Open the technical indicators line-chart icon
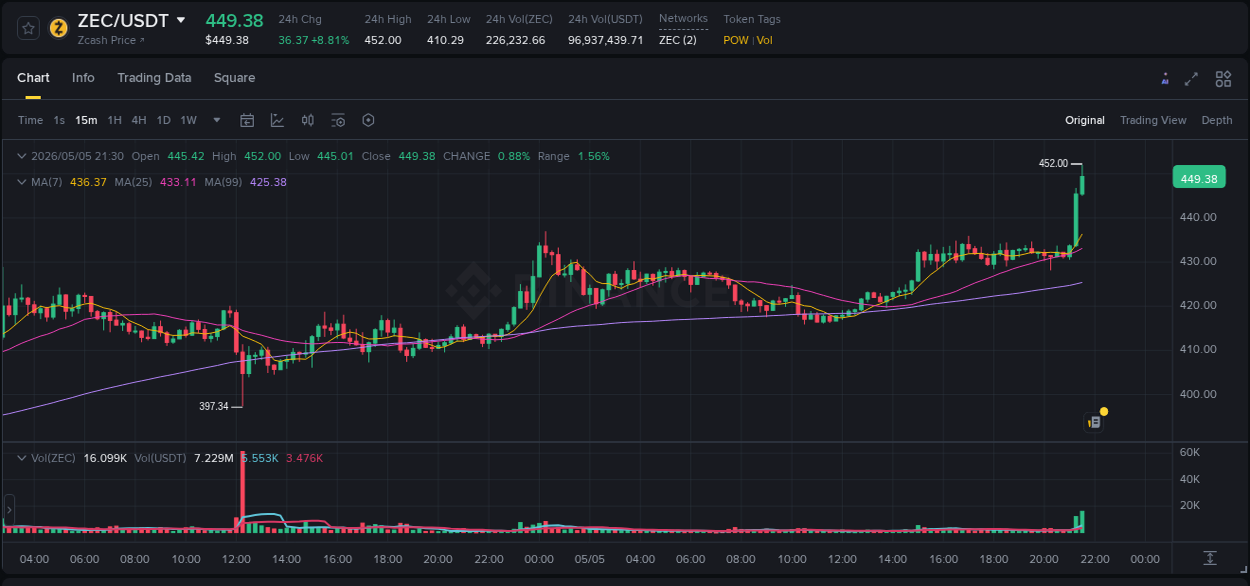 click(277, 120)
